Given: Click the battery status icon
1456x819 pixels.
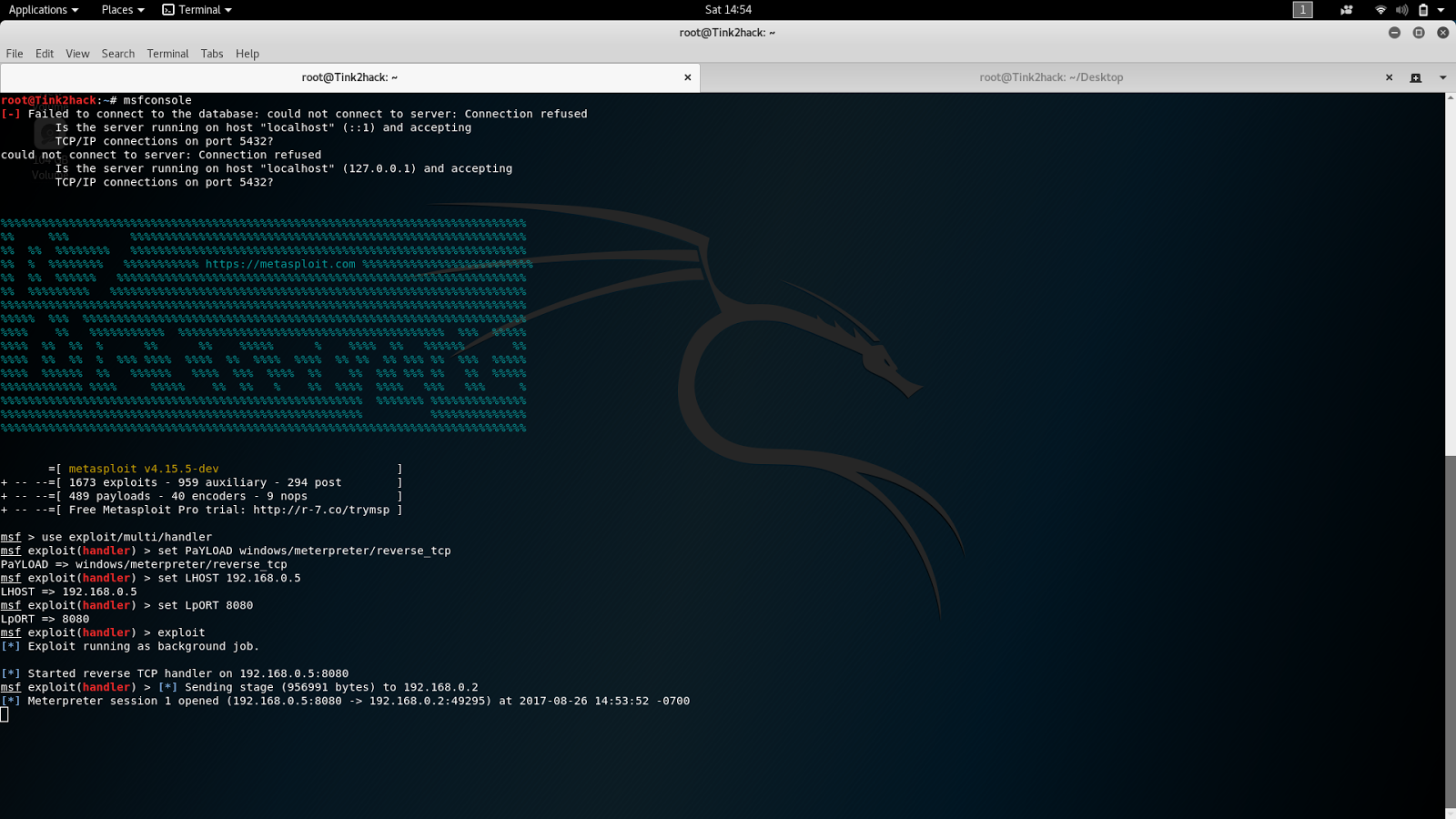Looking at the screenshot, I should tap(1423, 10).
